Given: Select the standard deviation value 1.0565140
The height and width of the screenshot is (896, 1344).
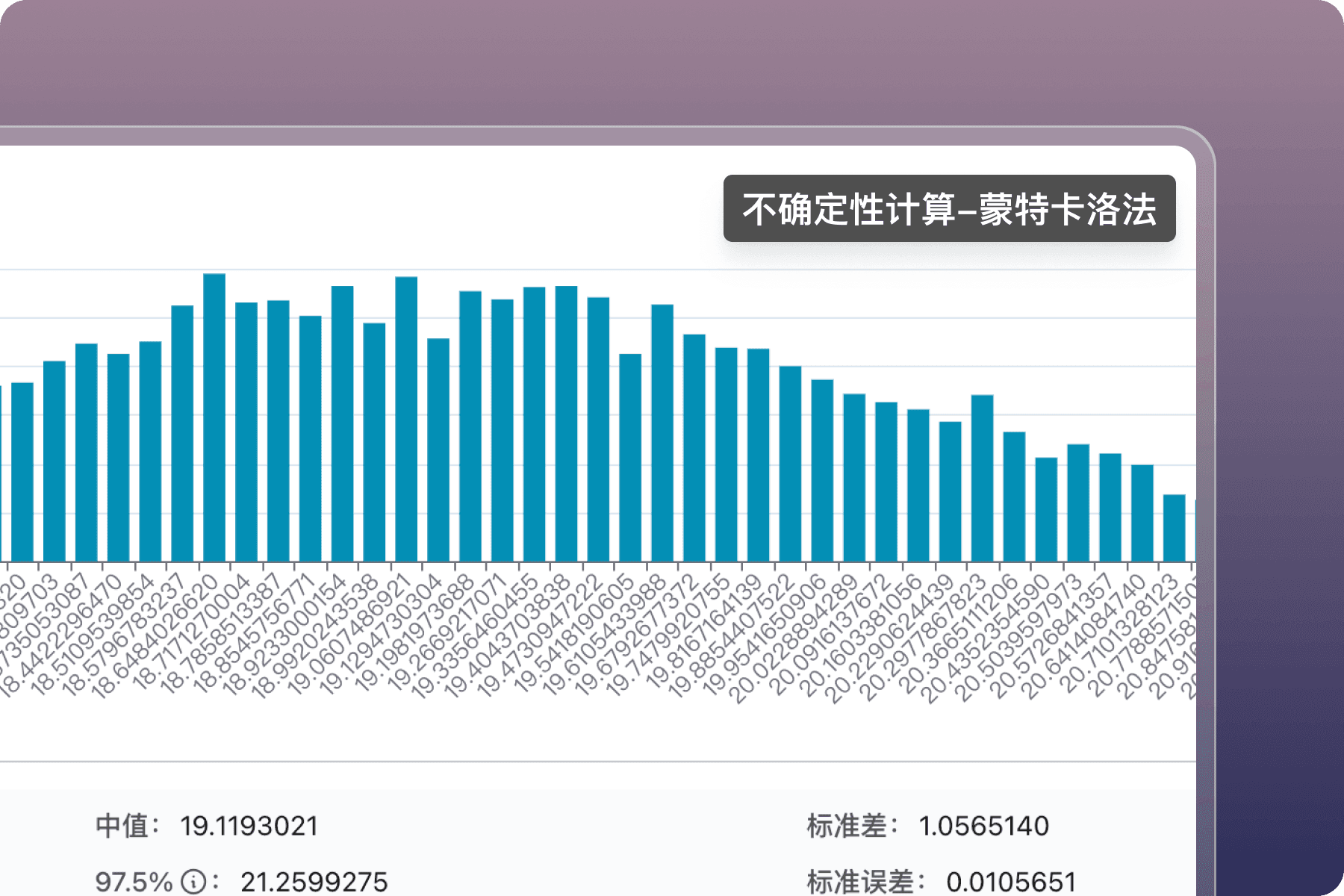Looking at the screenshot, I should (983, 826).
